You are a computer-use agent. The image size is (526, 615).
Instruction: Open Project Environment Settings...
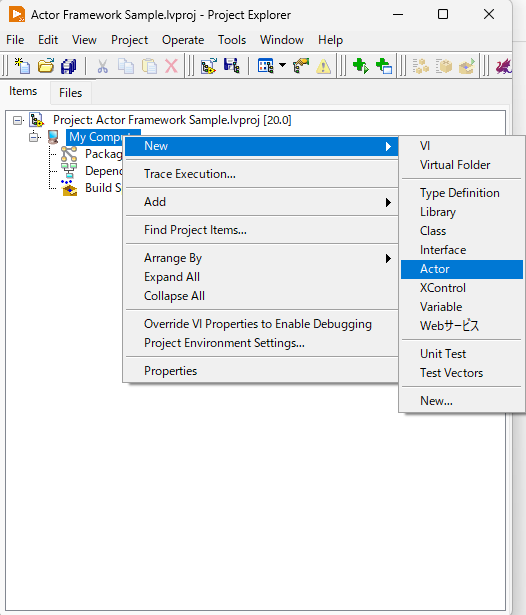tap(261, 343)
